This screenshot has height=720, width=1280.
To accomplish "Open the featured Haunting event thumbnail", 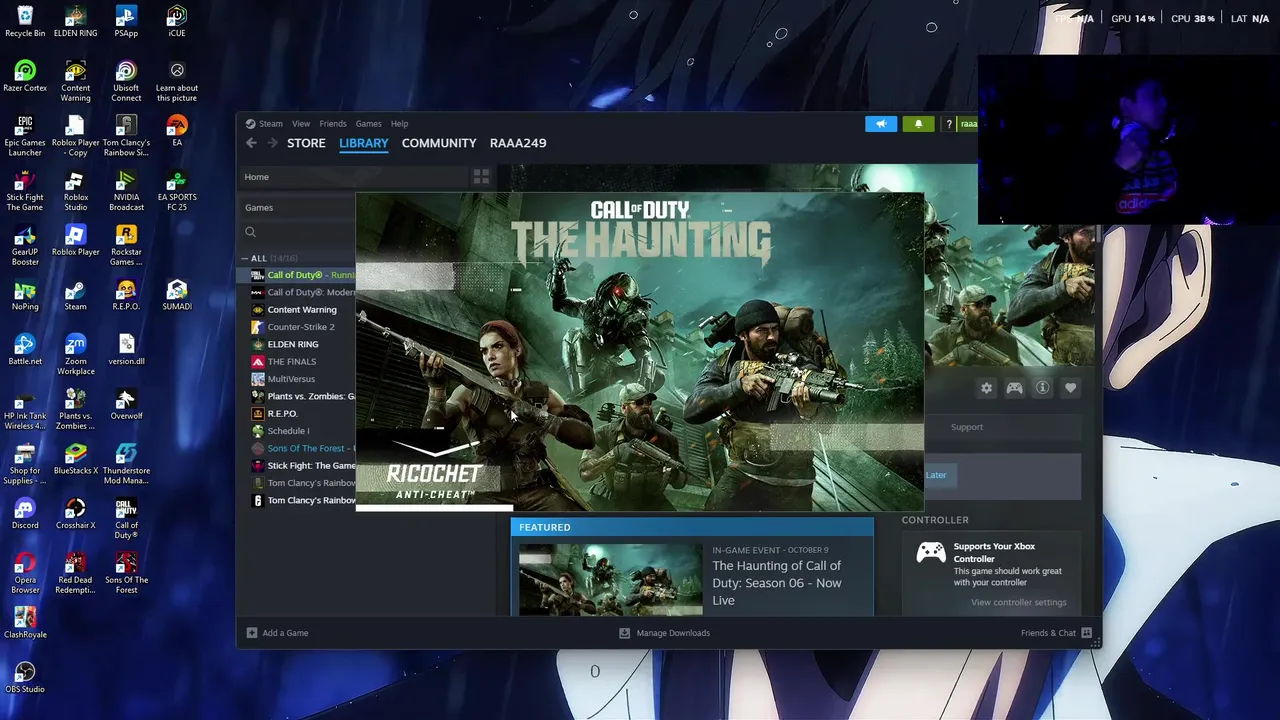I will [611, 579].
